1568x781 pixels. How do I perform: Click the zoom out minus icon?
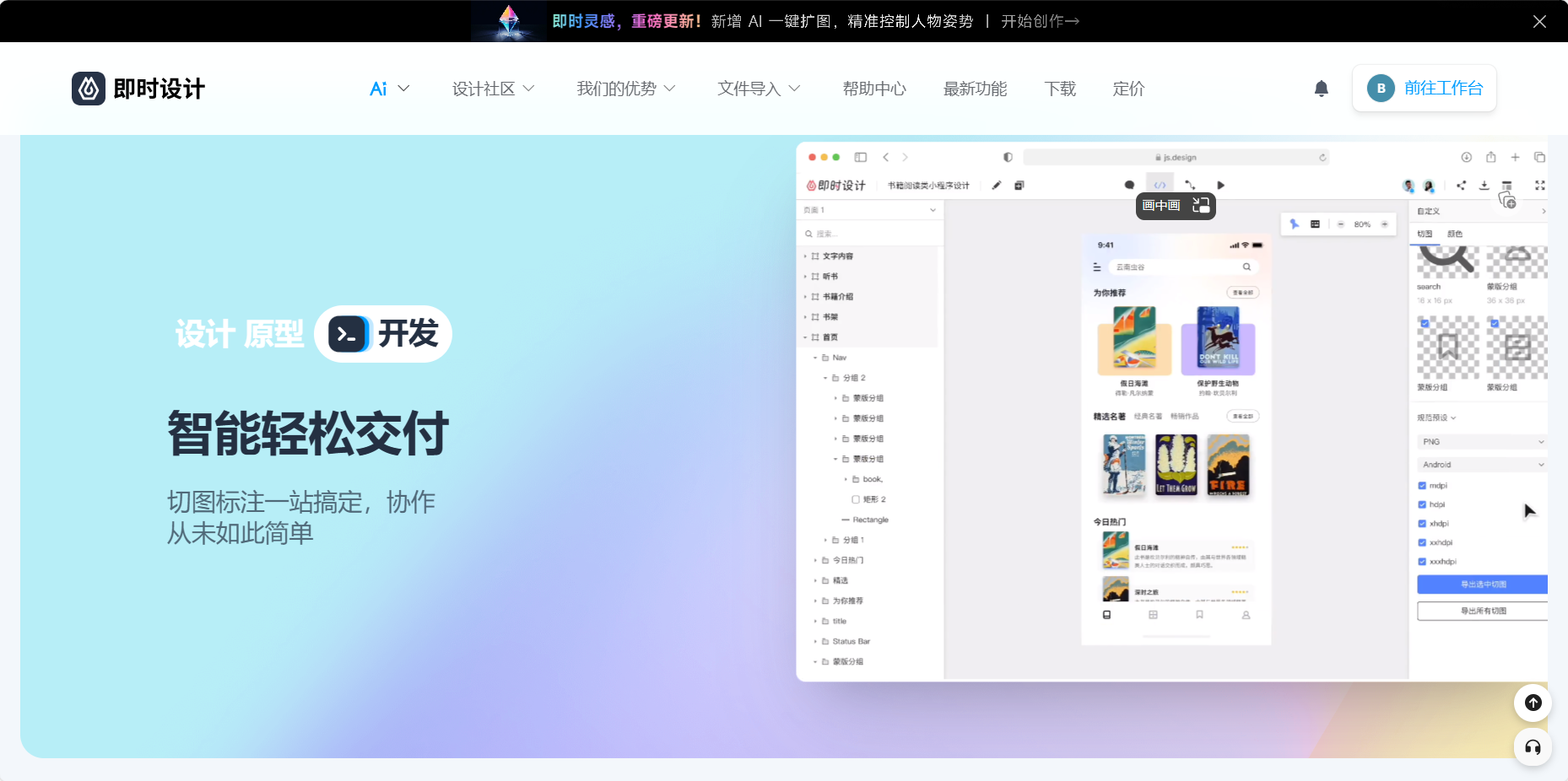click(x=1340, y=224)
